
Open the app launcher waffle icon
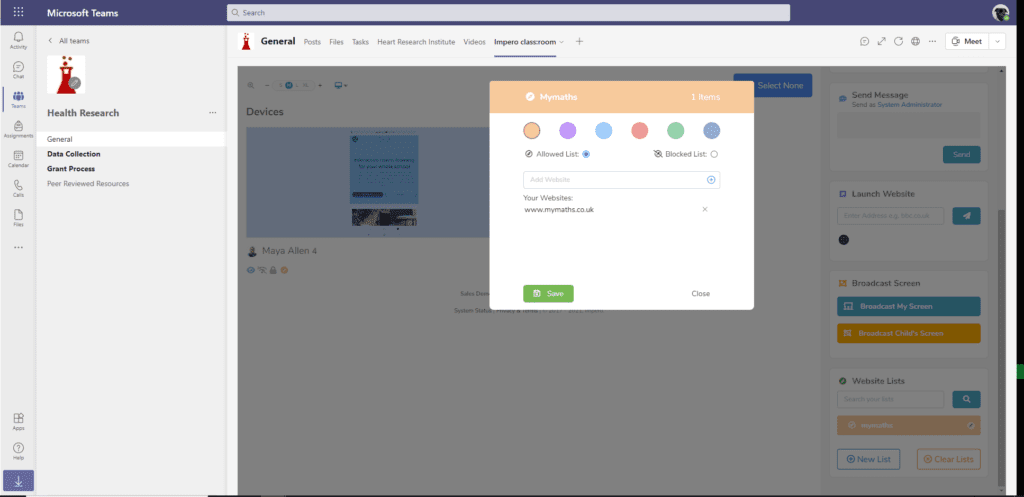[x=18, y=12]
